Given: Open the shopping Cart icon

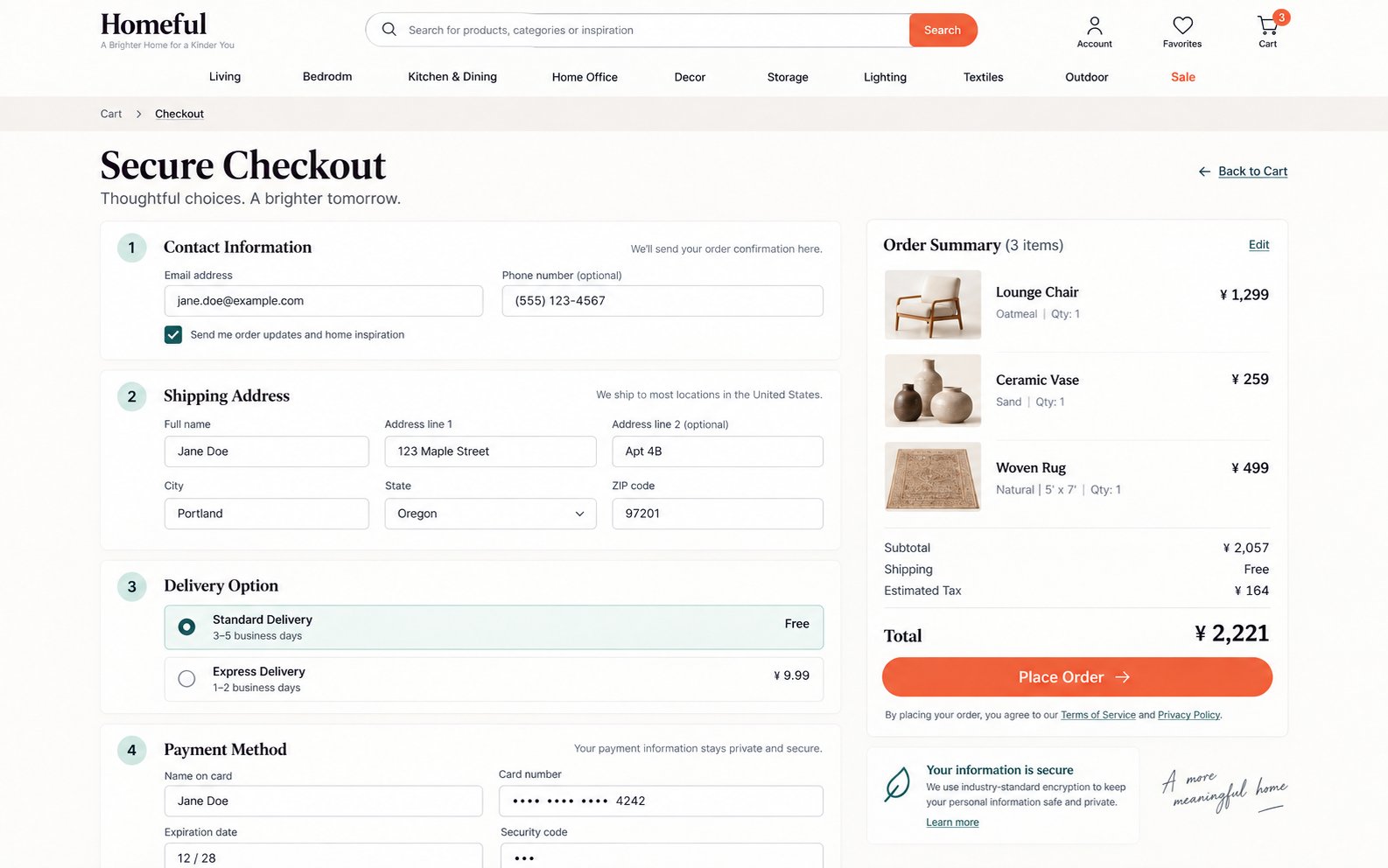Looking at the screenshot, I should (x=1267, y=25).
